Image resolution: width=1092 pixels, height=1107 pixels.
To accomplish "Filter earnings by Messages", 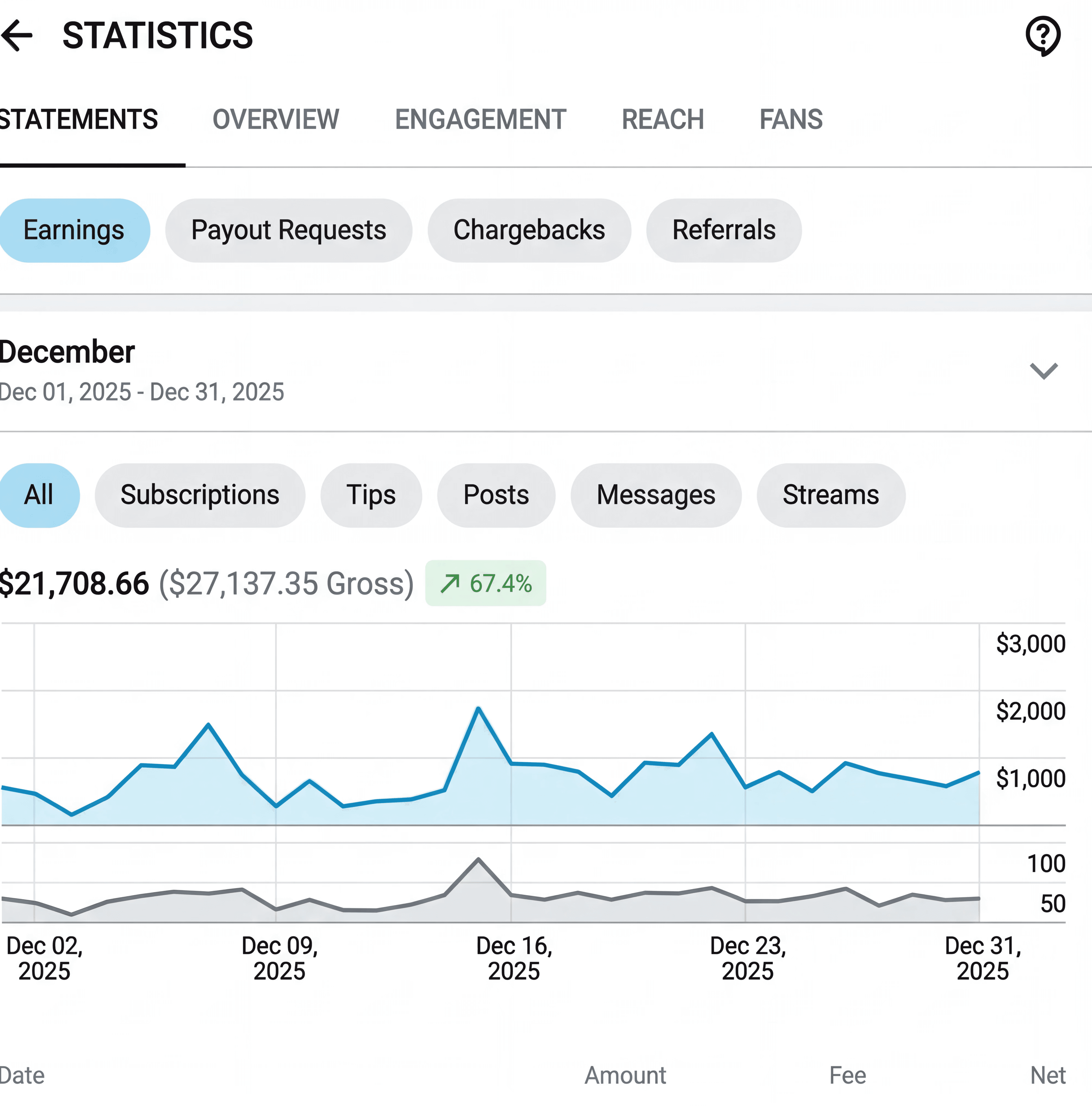I will 655,495.
